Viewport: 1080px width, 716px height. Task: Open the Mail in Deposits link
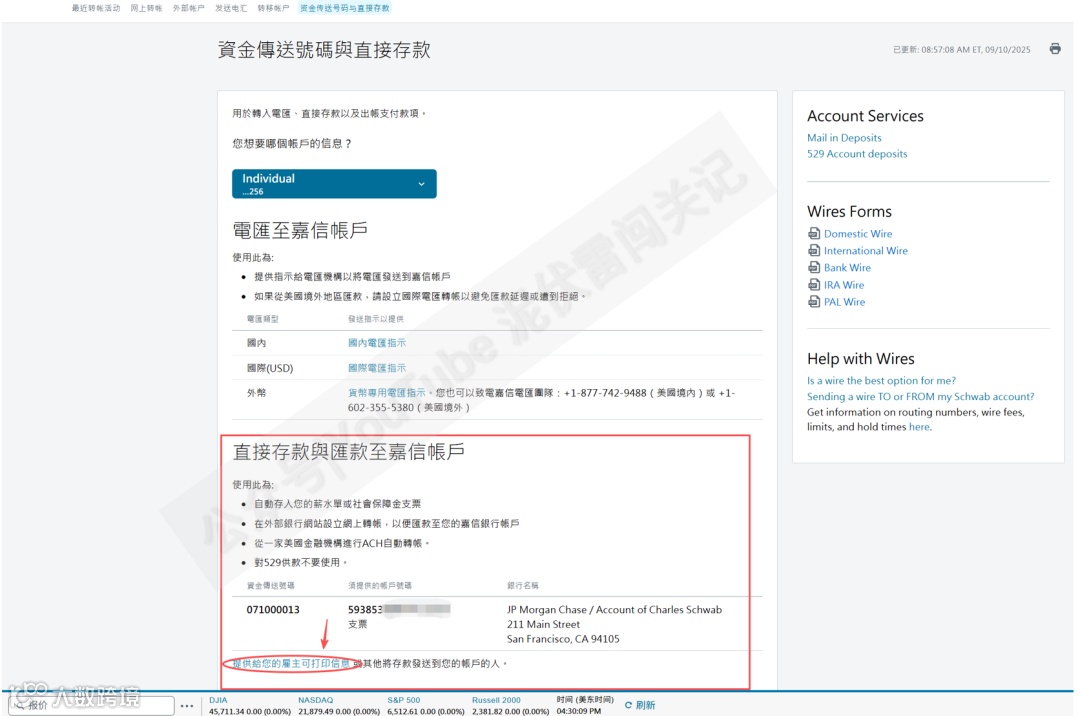(844, 138)
